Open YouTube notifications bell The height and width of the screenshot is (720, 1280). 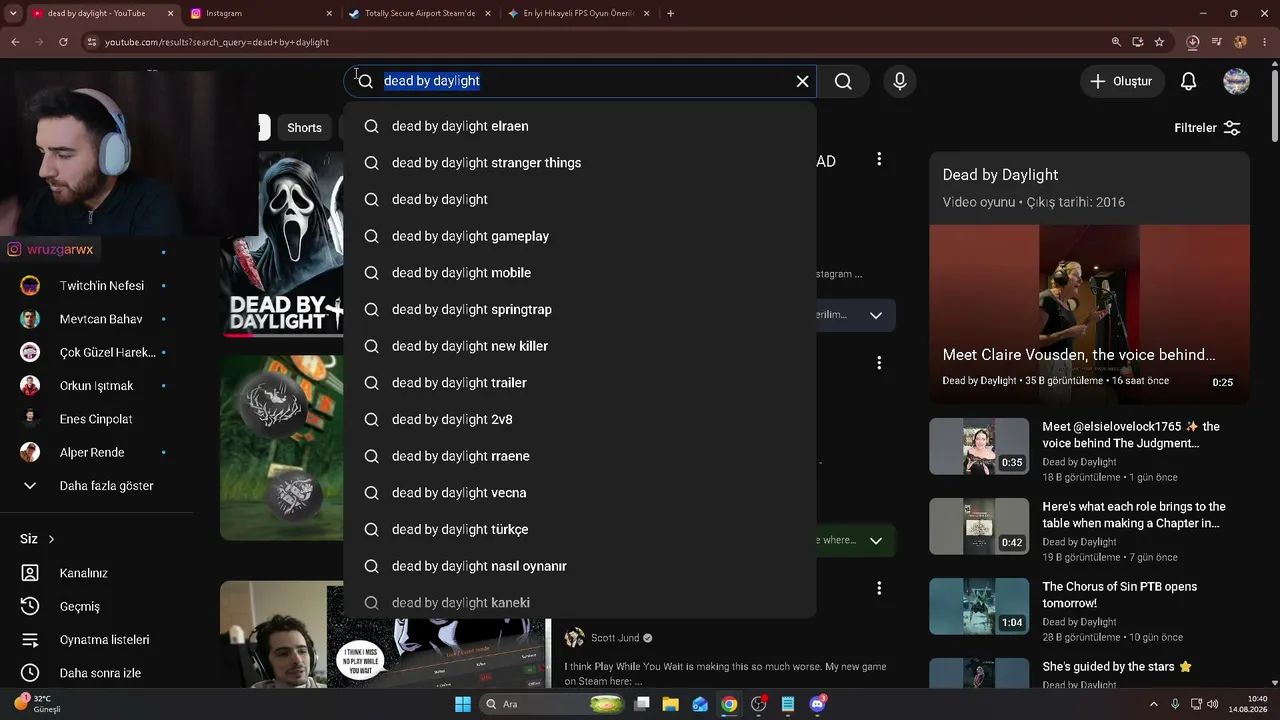click(x=1188, y=81)
